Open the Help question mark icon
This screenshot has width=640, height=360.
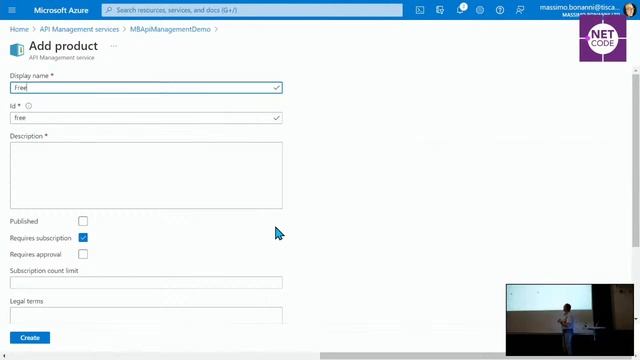coord(500,10)
